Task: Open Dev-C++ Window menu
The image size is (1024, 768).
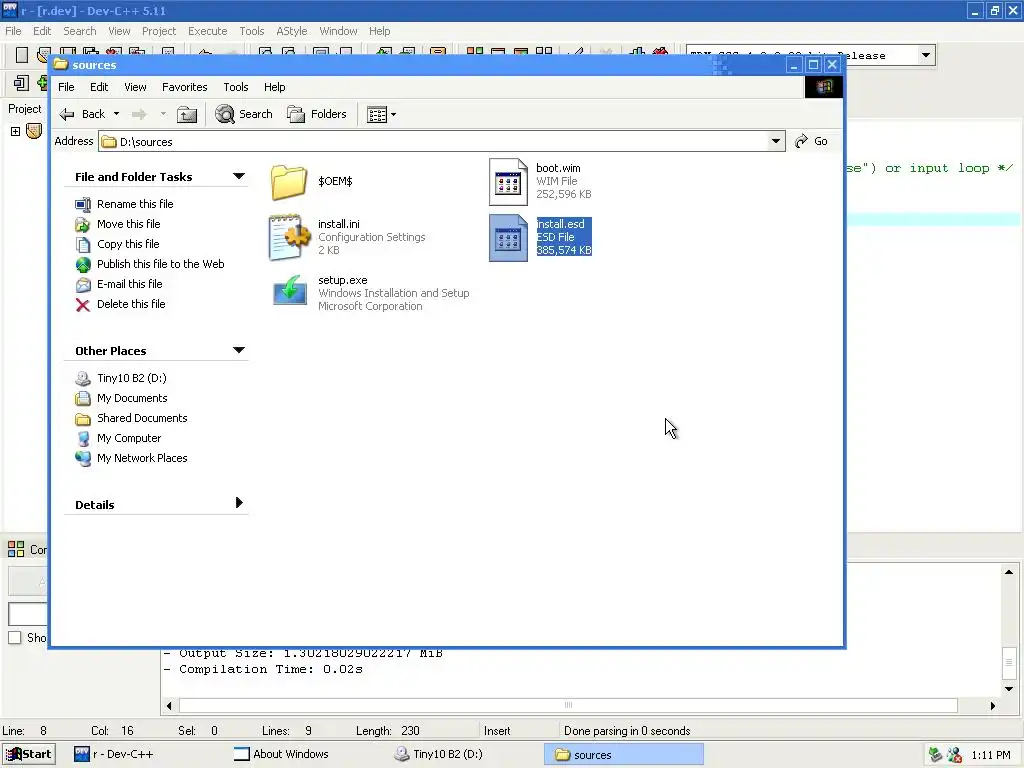Action: 338,31
